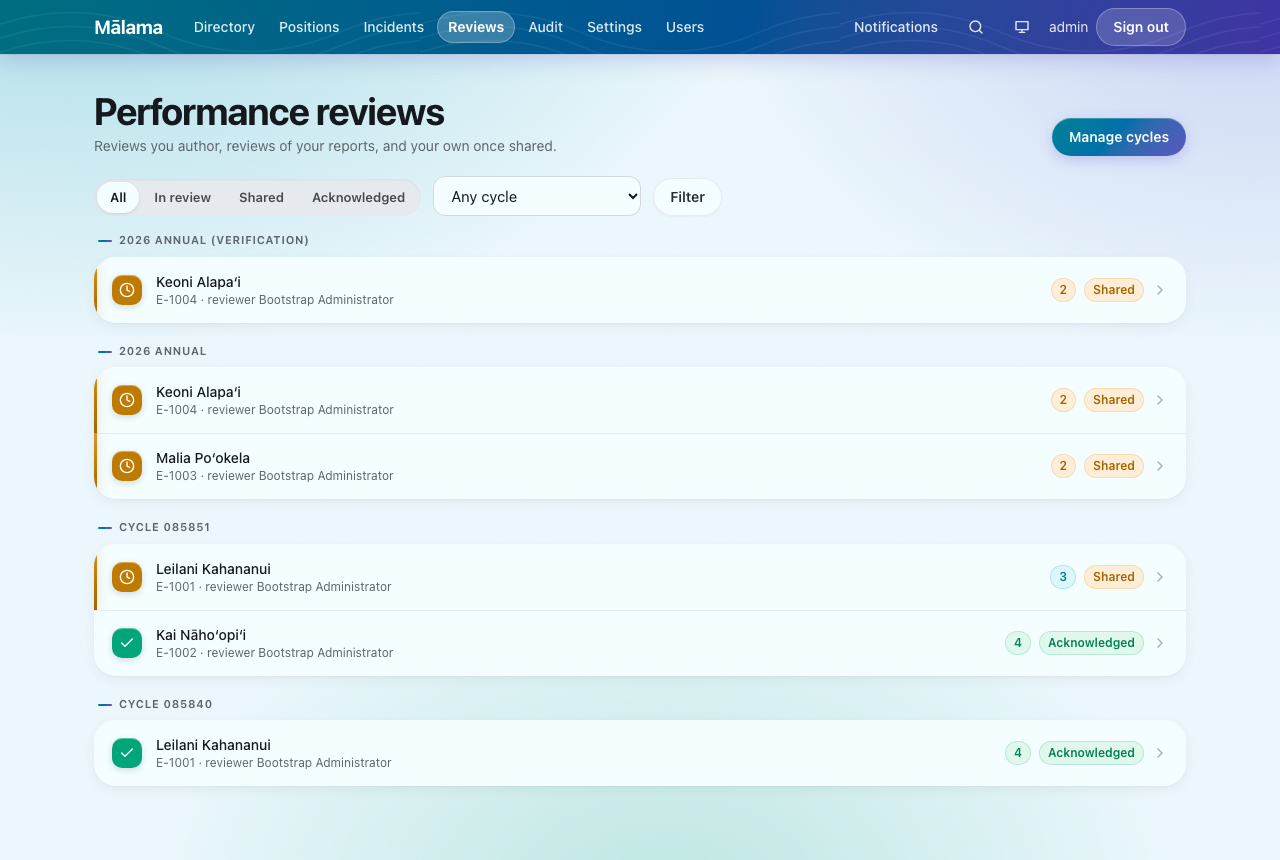Click checkmark icon for Leilani Kahananui cycle 085840
Viewport: 1280px width, 860px height.
(x=127, y=753)
